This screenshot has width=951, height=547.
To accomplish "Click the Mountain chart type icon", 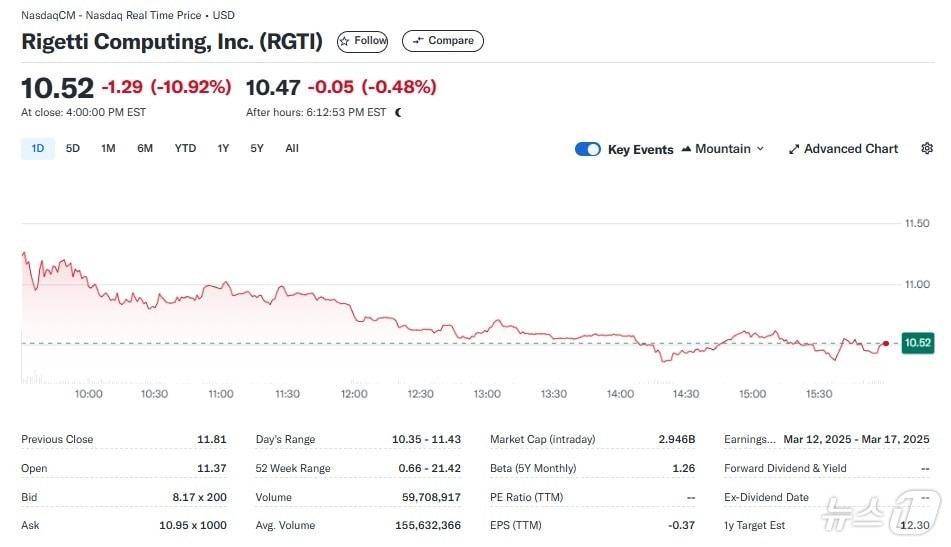I will point(686,149).
